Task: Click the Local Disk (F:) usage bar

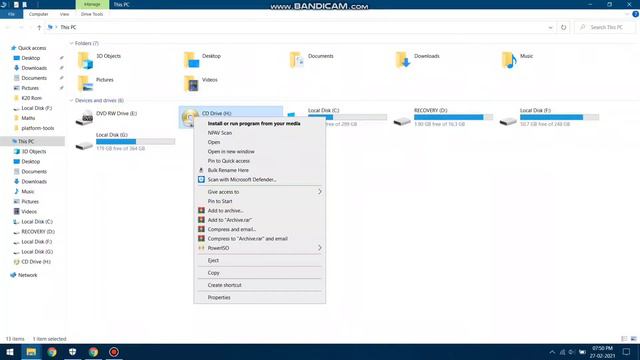Action: click(x=559, y=117)
